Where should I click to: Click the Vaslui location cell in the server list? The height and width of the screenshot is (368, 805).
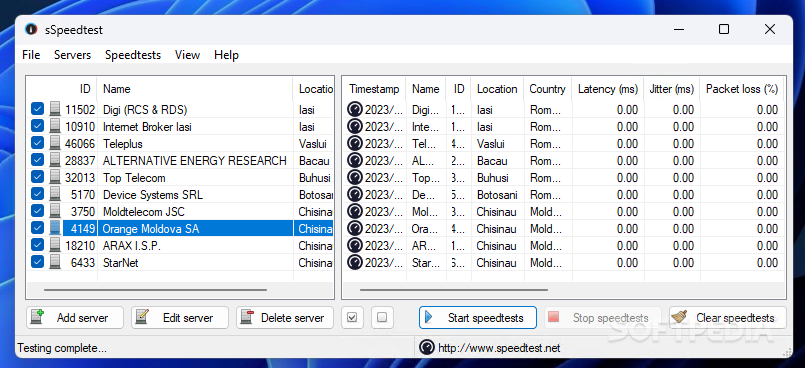coord(313,144)
